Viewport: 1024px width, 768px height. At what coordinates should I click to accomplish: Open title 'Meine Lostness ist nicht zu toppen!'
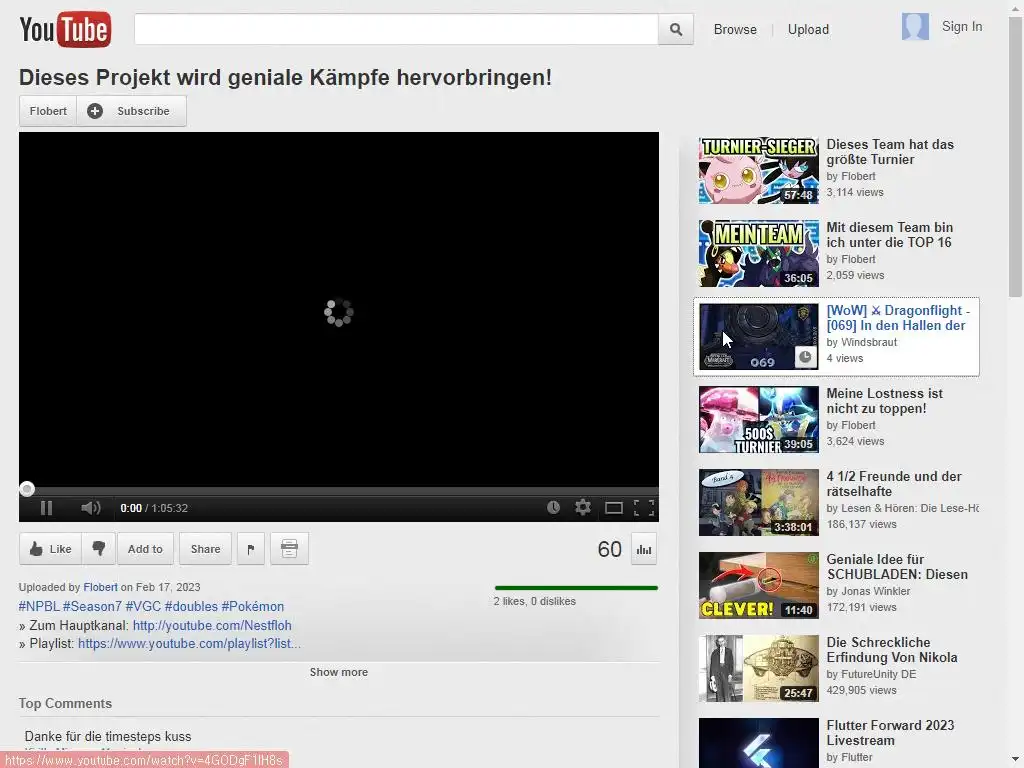tap(884, 400)
